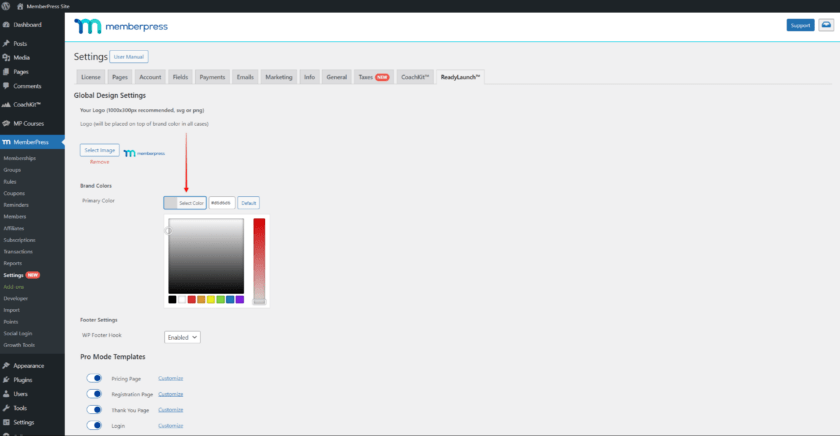
Task: Switch to the Emails tab
Action: 245,77
